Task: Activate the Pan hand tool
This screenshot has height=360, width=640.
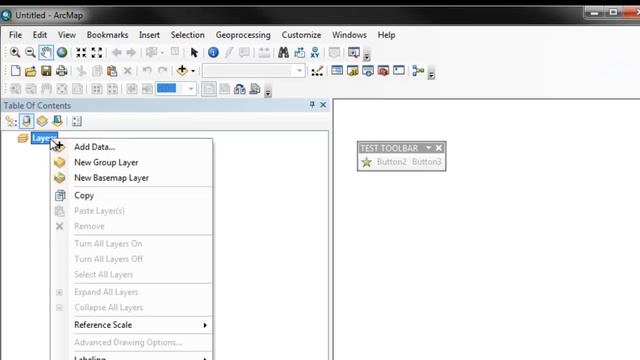Action: (46, 52)
